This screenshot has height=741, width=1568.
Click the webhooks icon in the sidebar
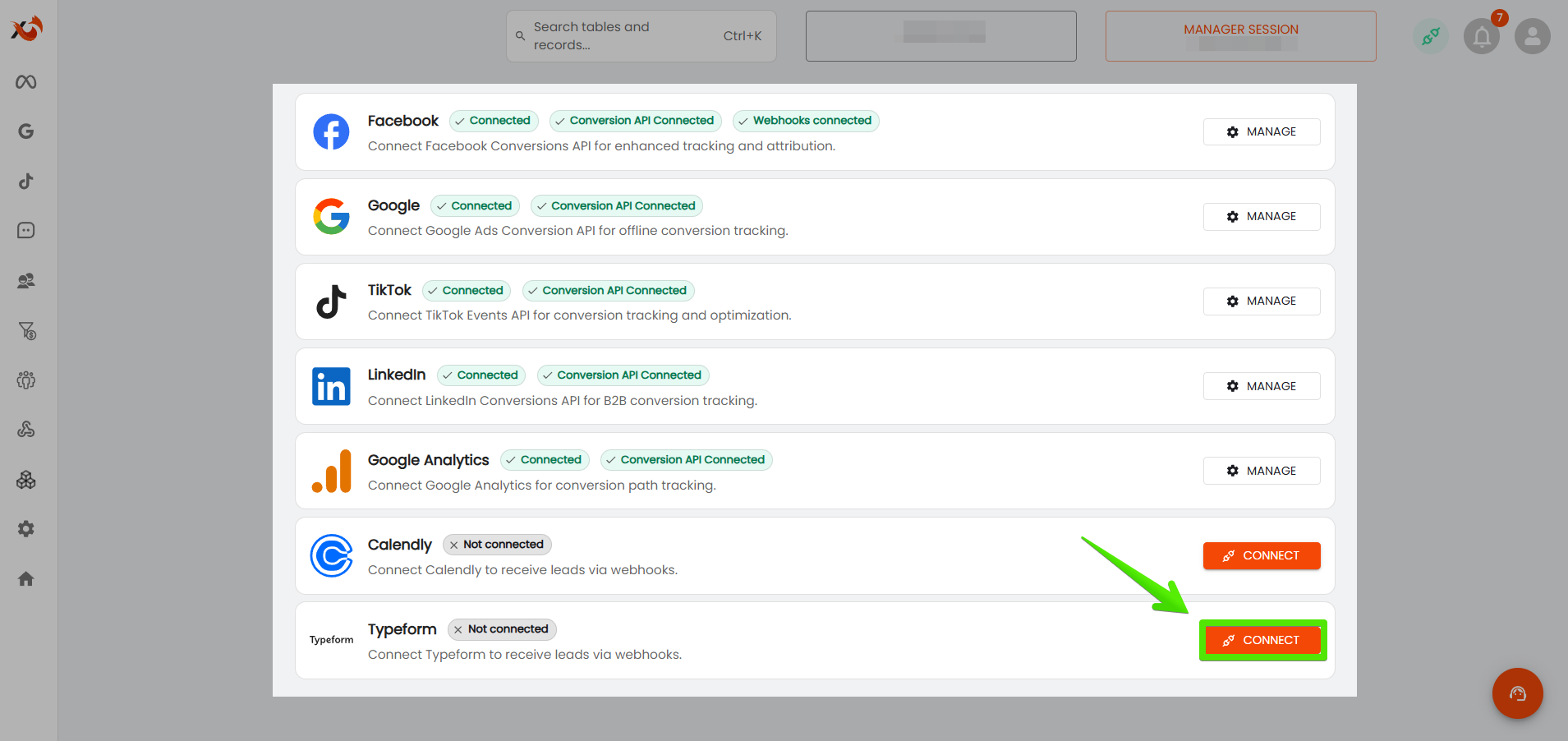click(26, 430)
